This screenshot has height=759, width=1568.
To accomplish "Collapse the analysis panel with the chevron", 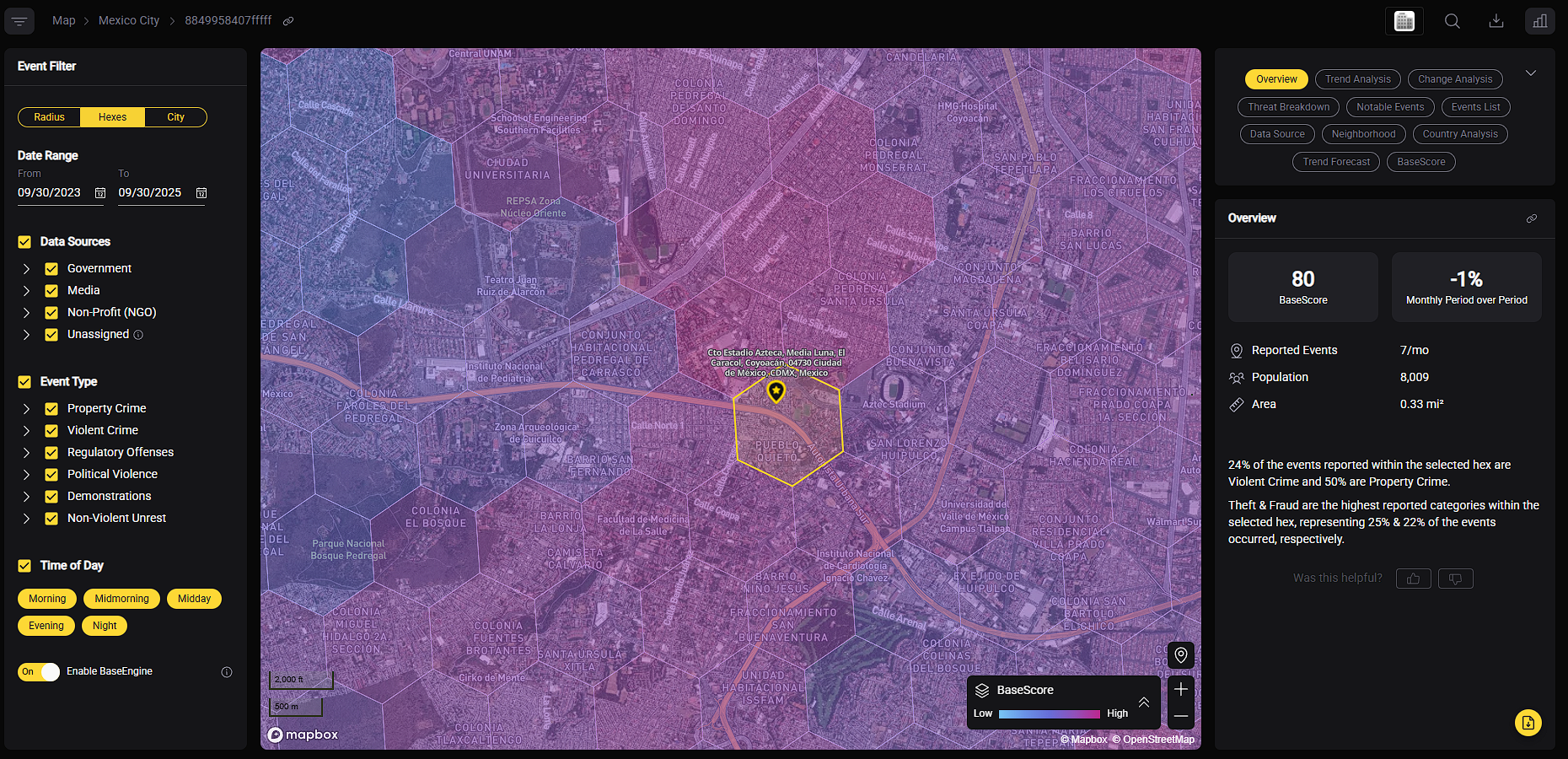I will tap(1531, 73).
